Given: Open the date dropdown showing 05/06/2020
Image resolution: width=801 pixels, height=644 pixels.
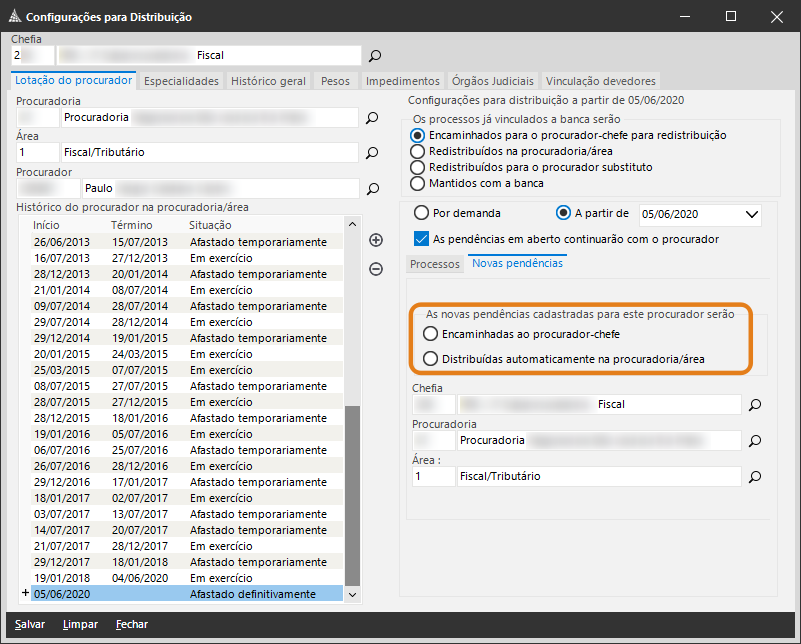Looking at the screenshot, I should click(x=752, y=214).
